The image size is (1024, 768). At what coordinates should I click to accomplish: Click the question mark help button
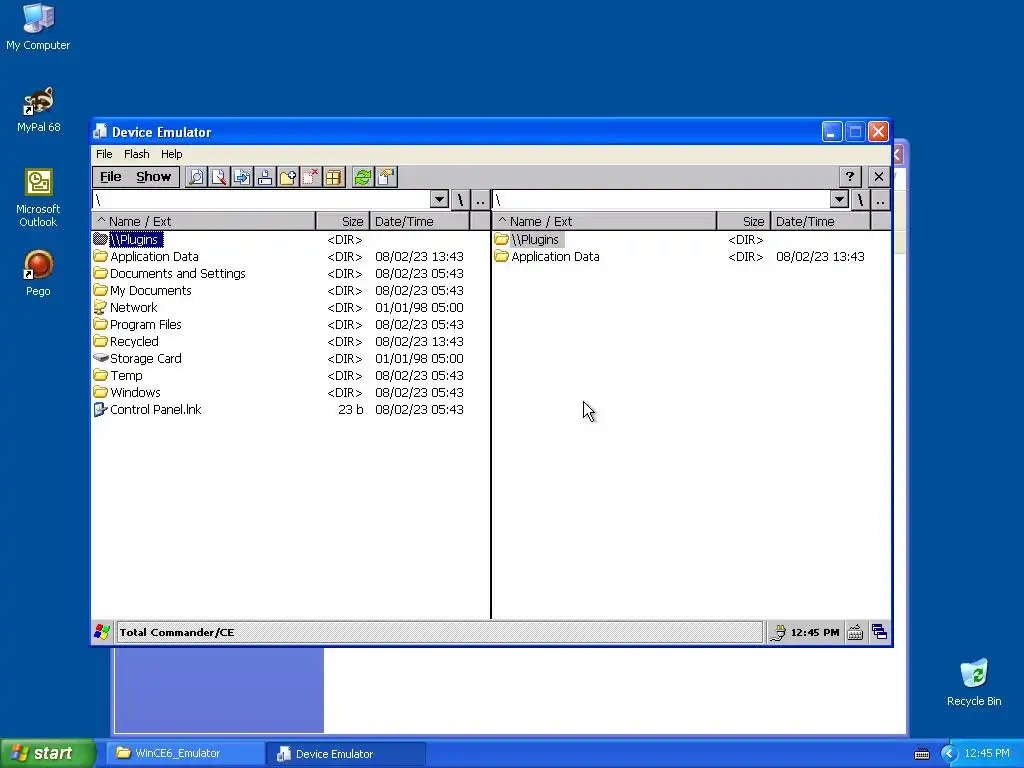(850, 176)
